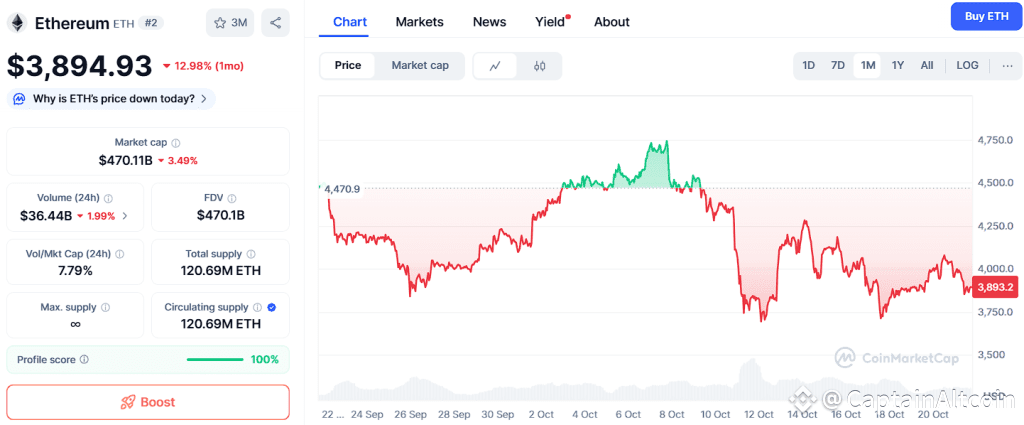This screenshot has height=425, width=1024.
Task: Enable LOG scale on chart
Action: point(967,66)
